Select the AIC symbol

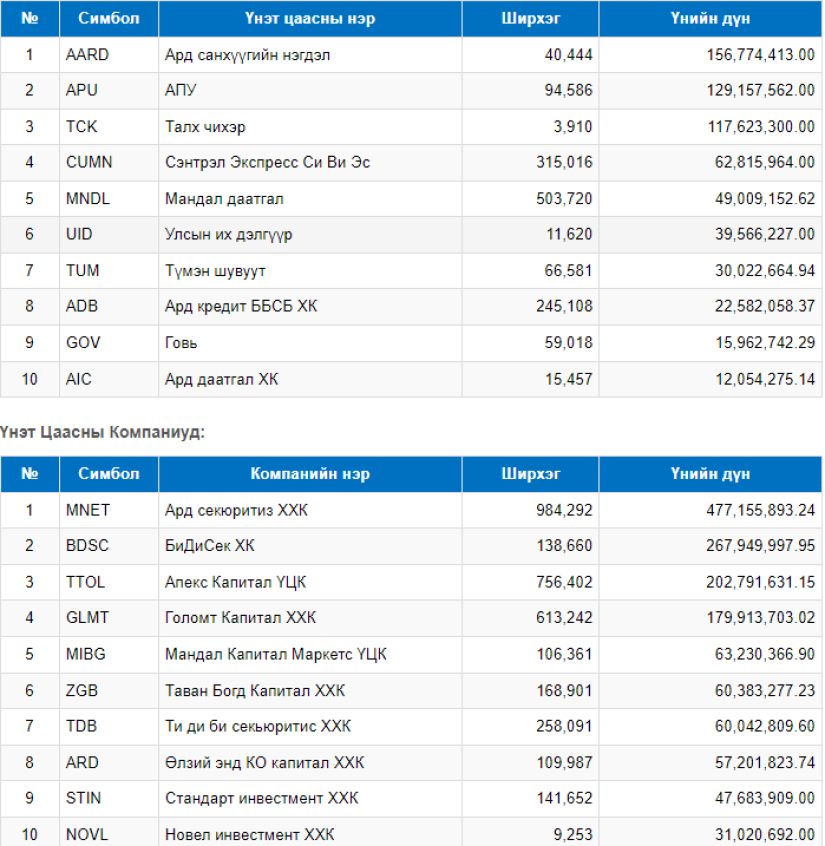[x=78, y=379]
